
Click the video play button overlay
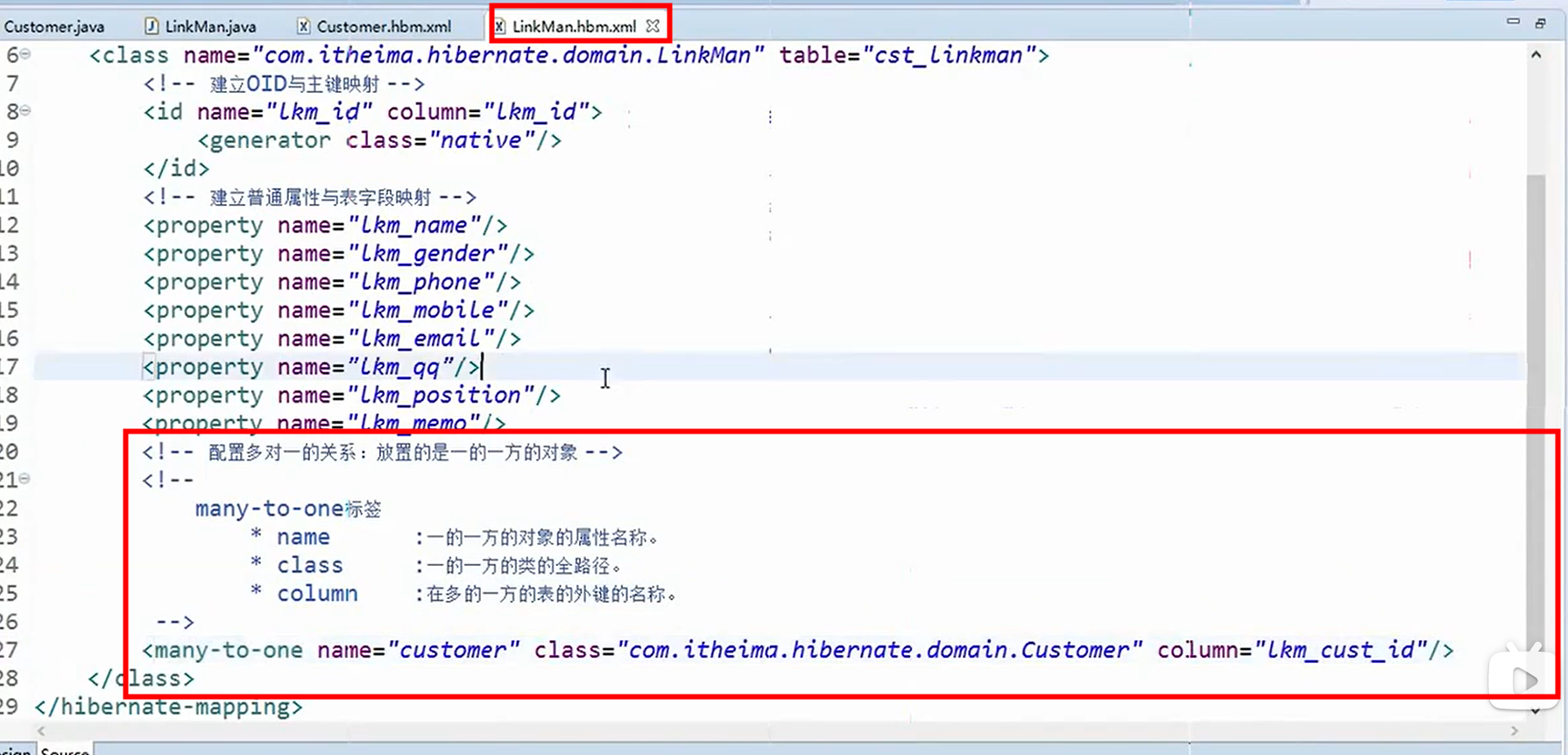(1525, 680)
